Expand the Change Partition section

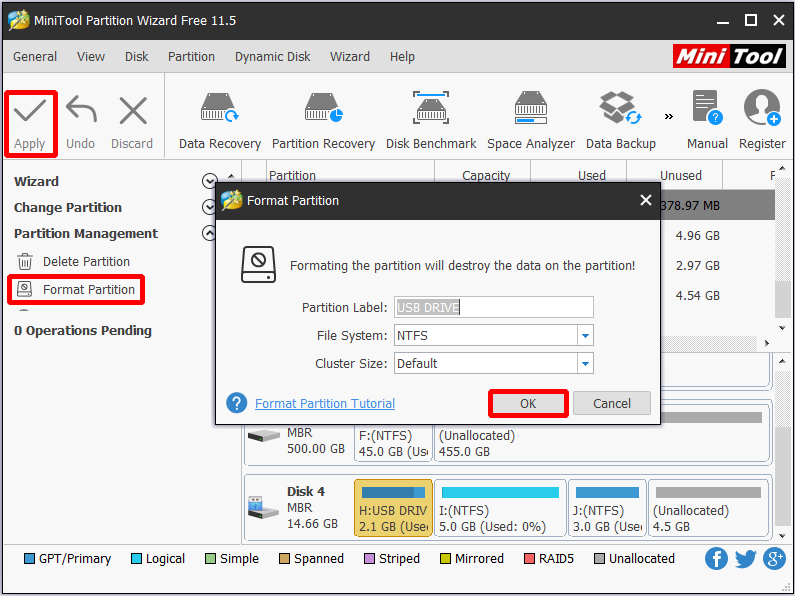(x=209, y=207)
